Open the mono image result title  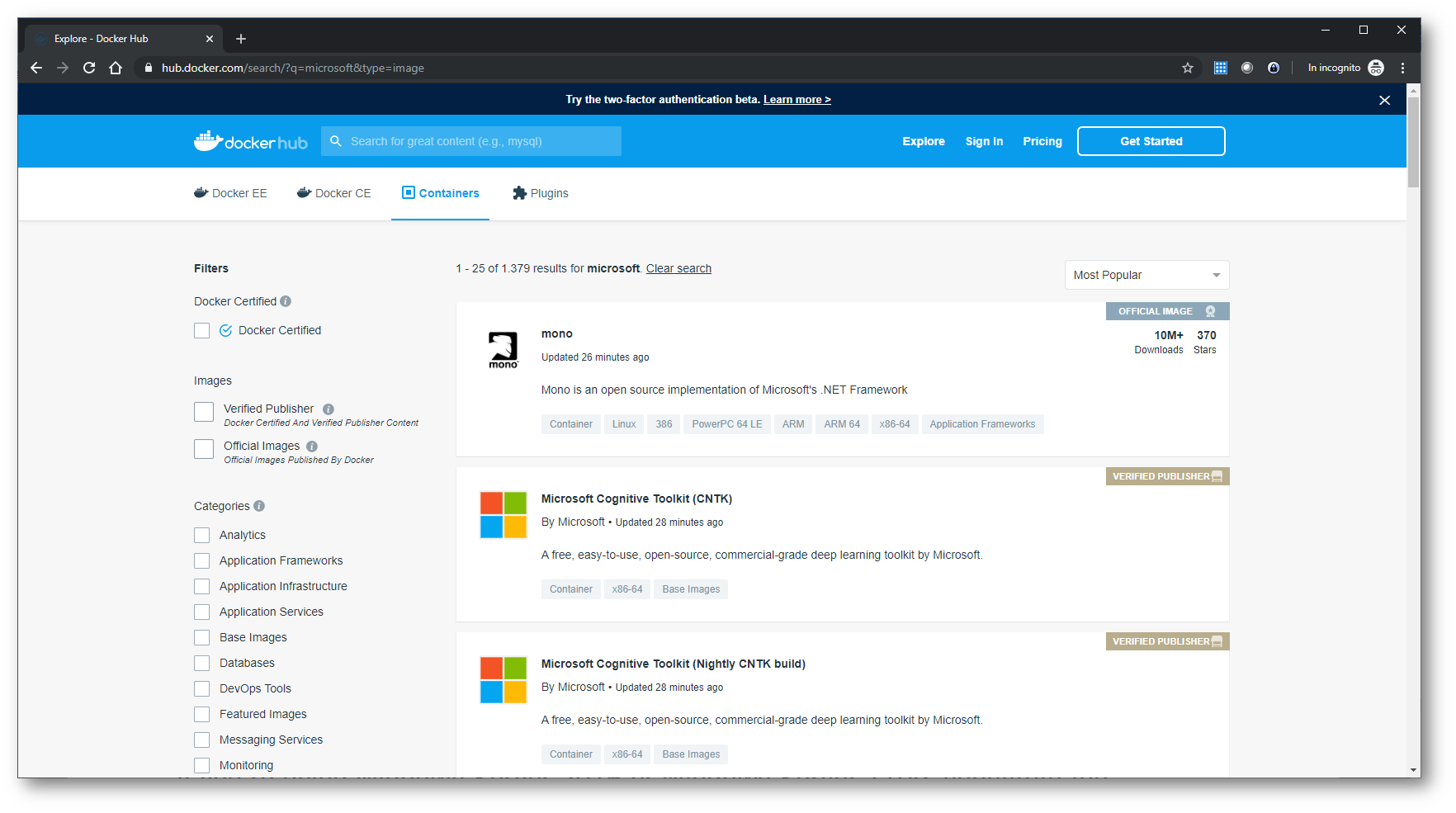pos(557,334)
